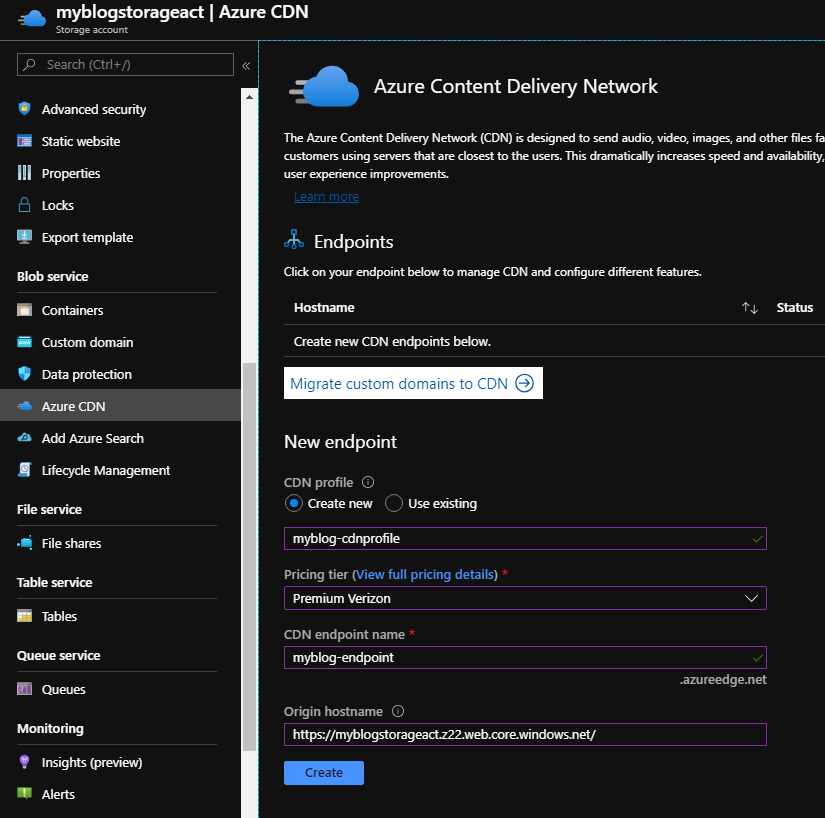
Task: Open the Learn more link
Action: [x=326, y=197]
